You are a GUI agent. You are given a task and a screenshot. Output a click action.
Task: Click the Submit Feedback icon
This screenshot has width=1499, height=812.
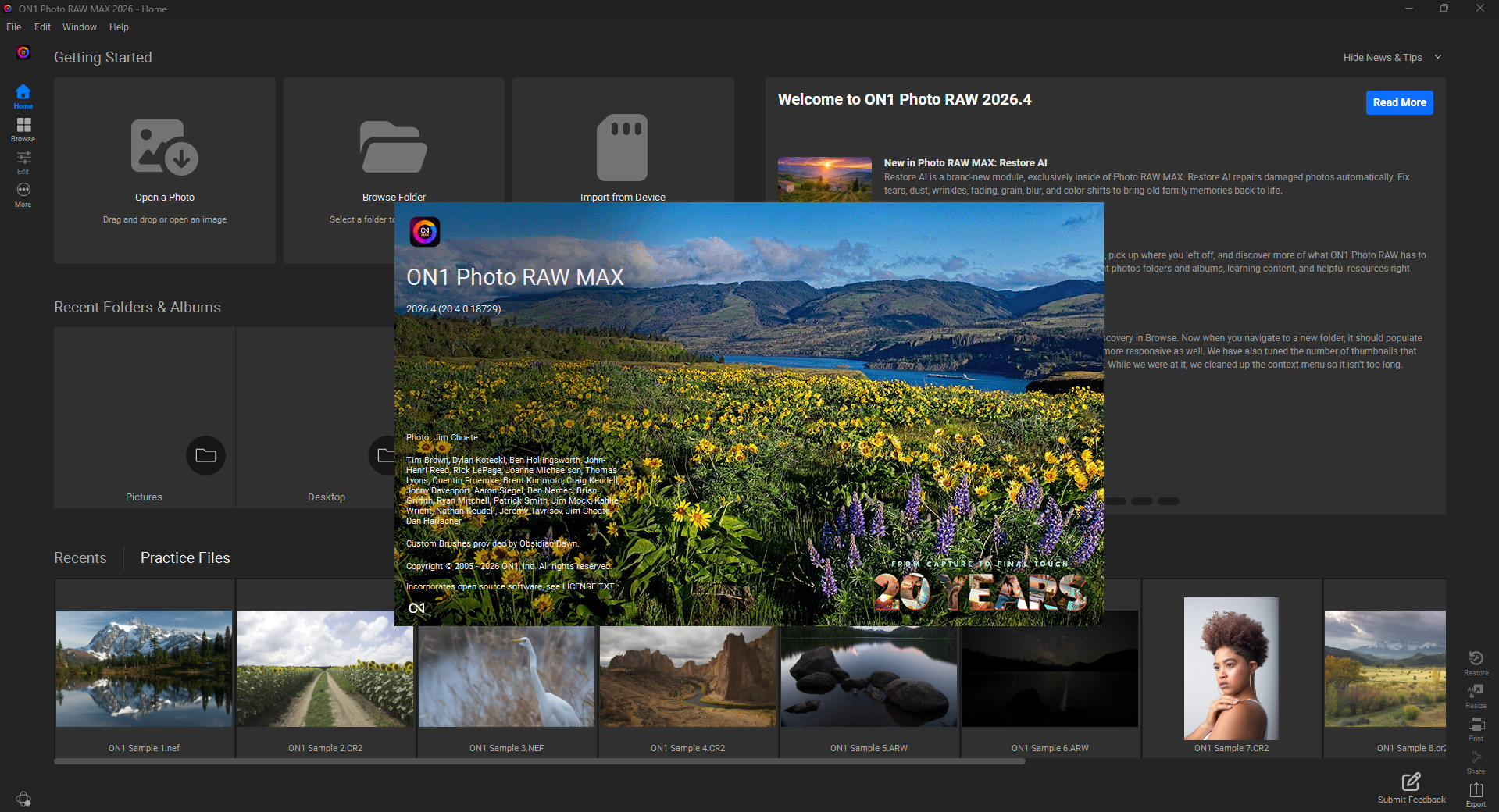[1412, 782]
